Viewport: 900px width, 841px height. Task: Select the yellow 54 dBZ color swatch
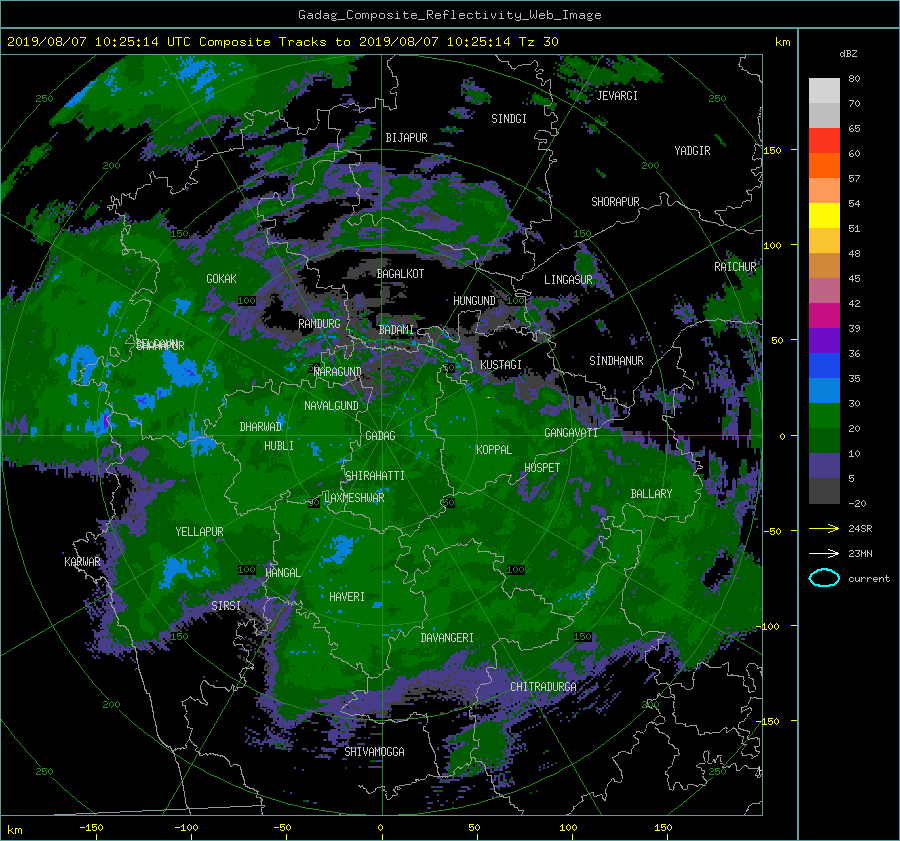(x=824, y=215)
